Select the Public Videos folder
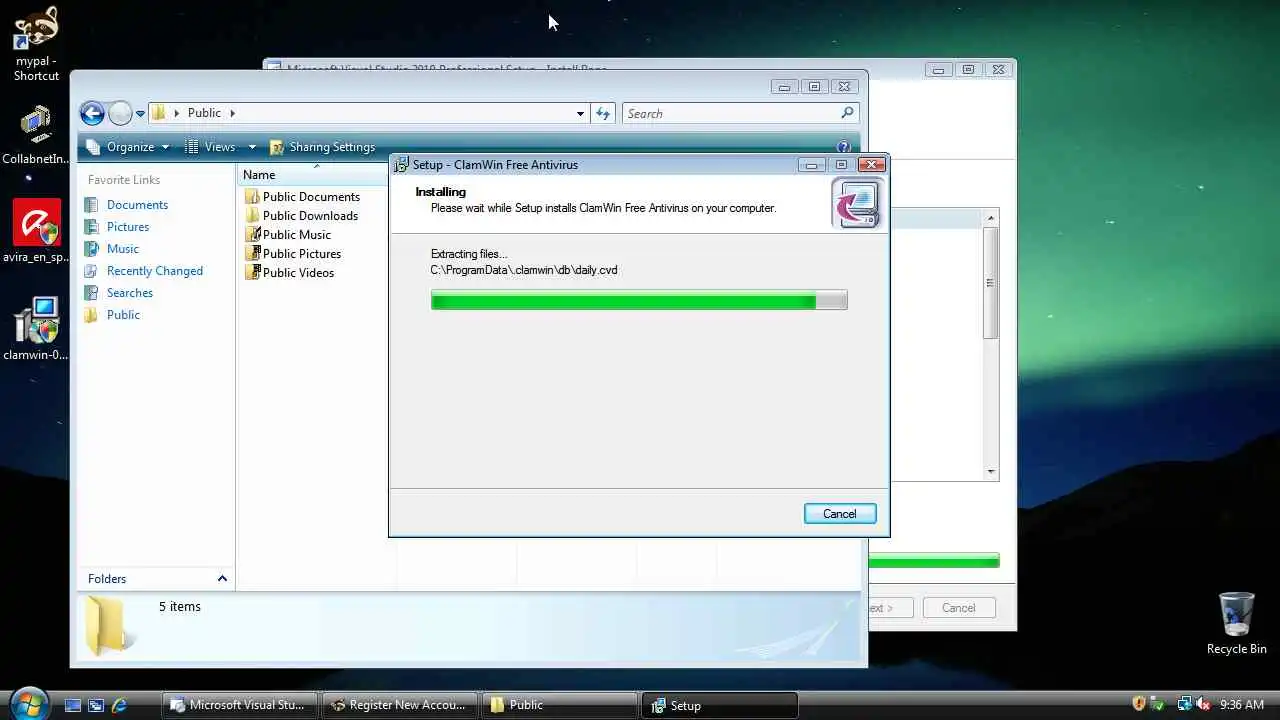This screenshot has height=720, width=1280. coord(290,273)
